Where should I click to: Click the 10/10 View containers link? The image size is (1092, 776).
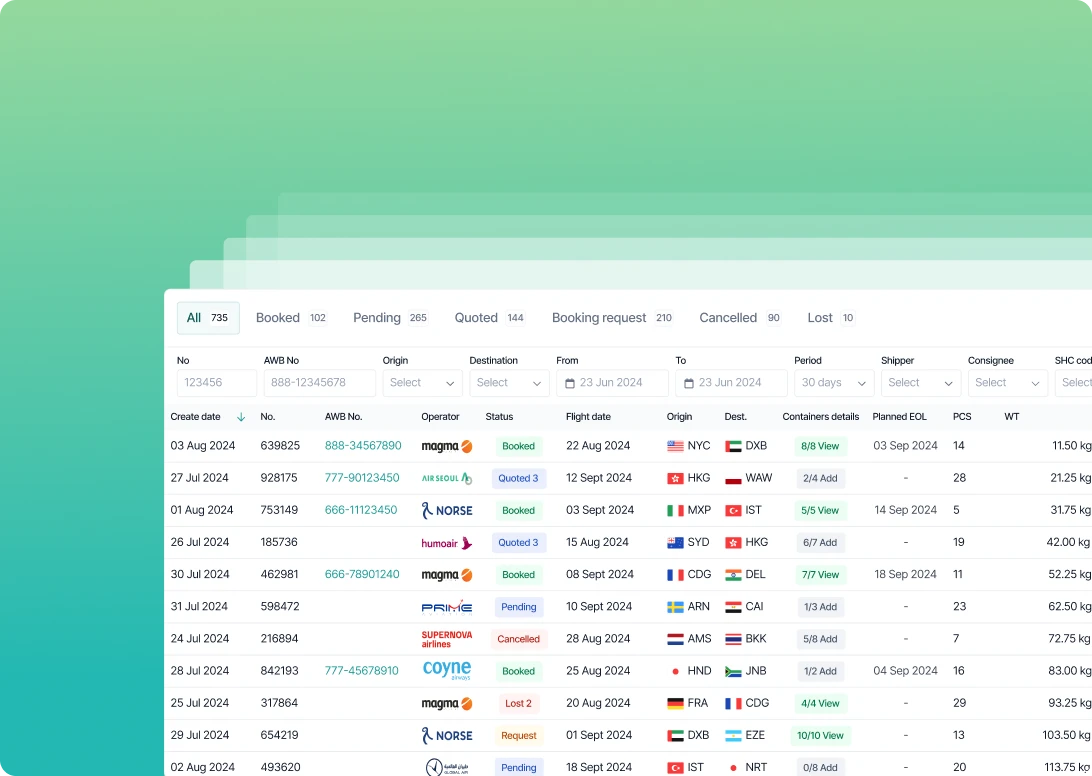820,735
